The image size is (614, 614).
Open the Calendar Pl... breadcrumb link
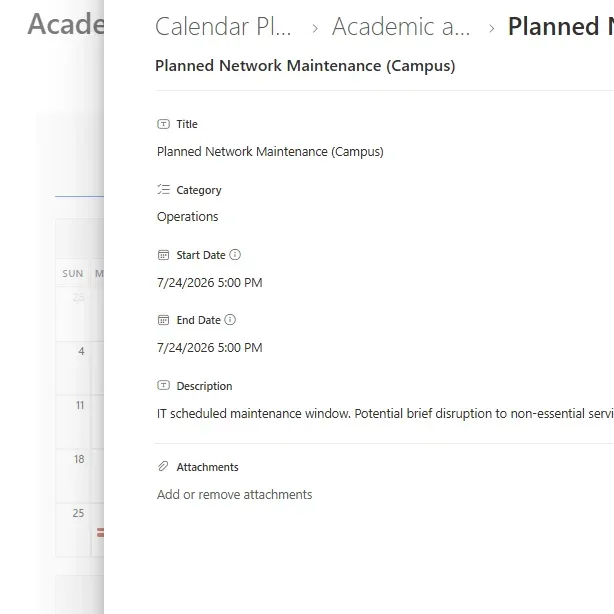point(224,27)
